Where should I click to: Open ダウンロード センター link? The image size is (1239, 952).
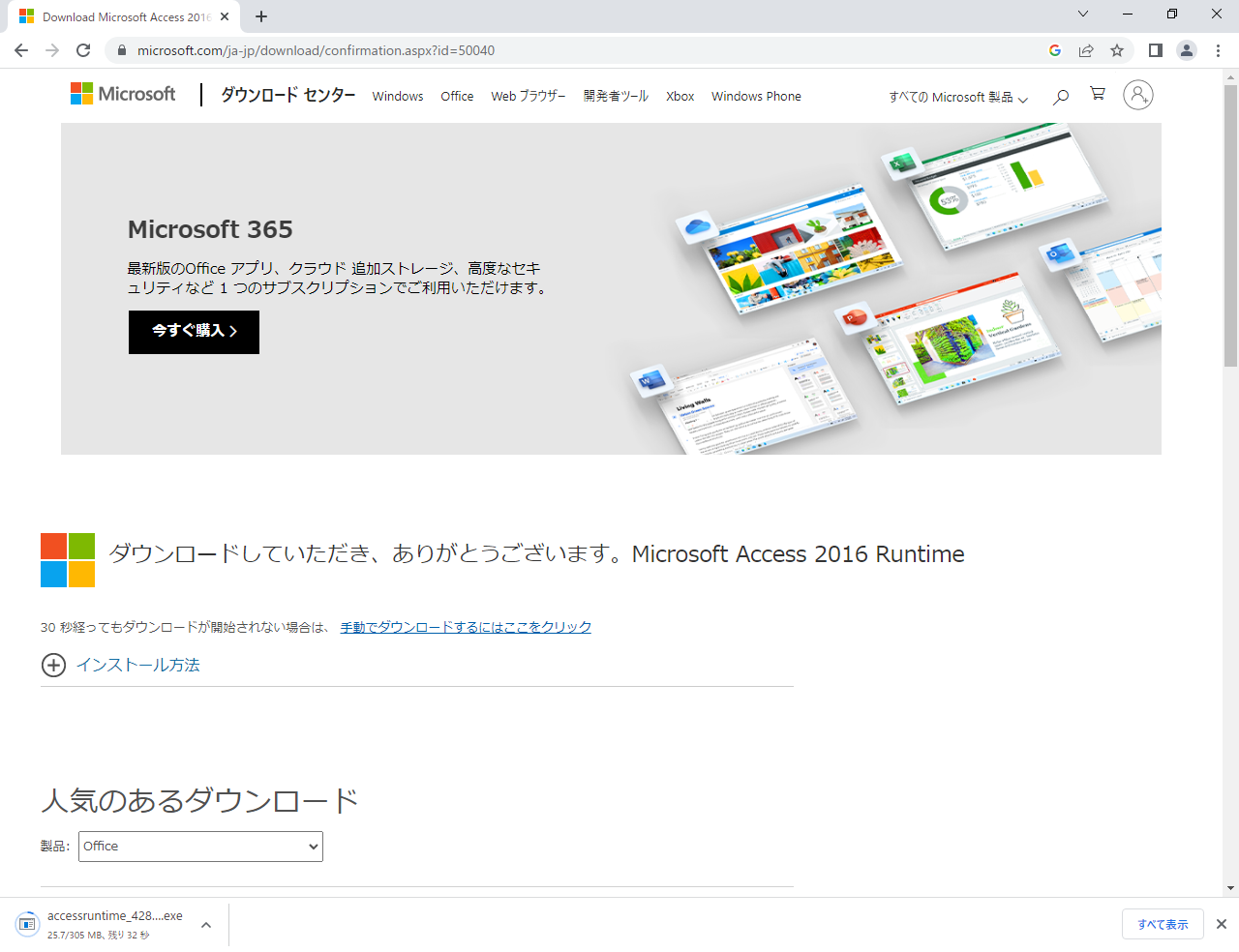[288, 95]
